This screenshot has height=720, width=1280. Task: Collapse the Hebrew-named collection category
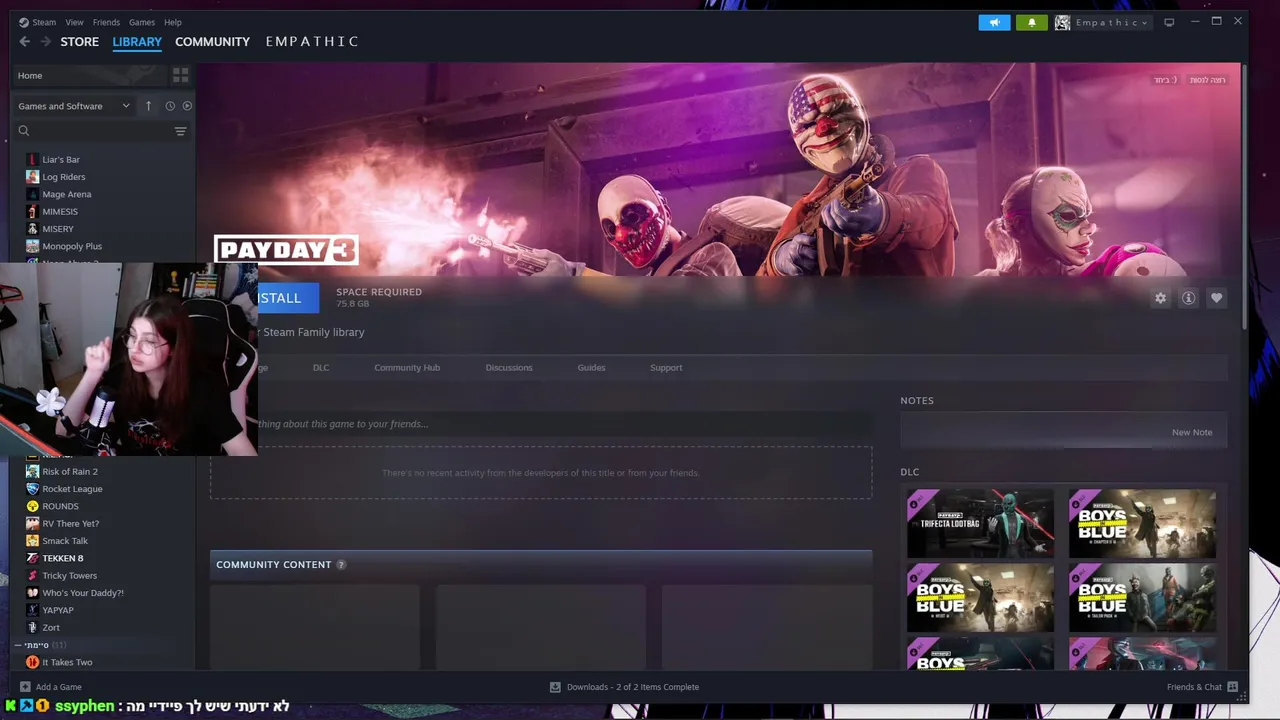18,645
